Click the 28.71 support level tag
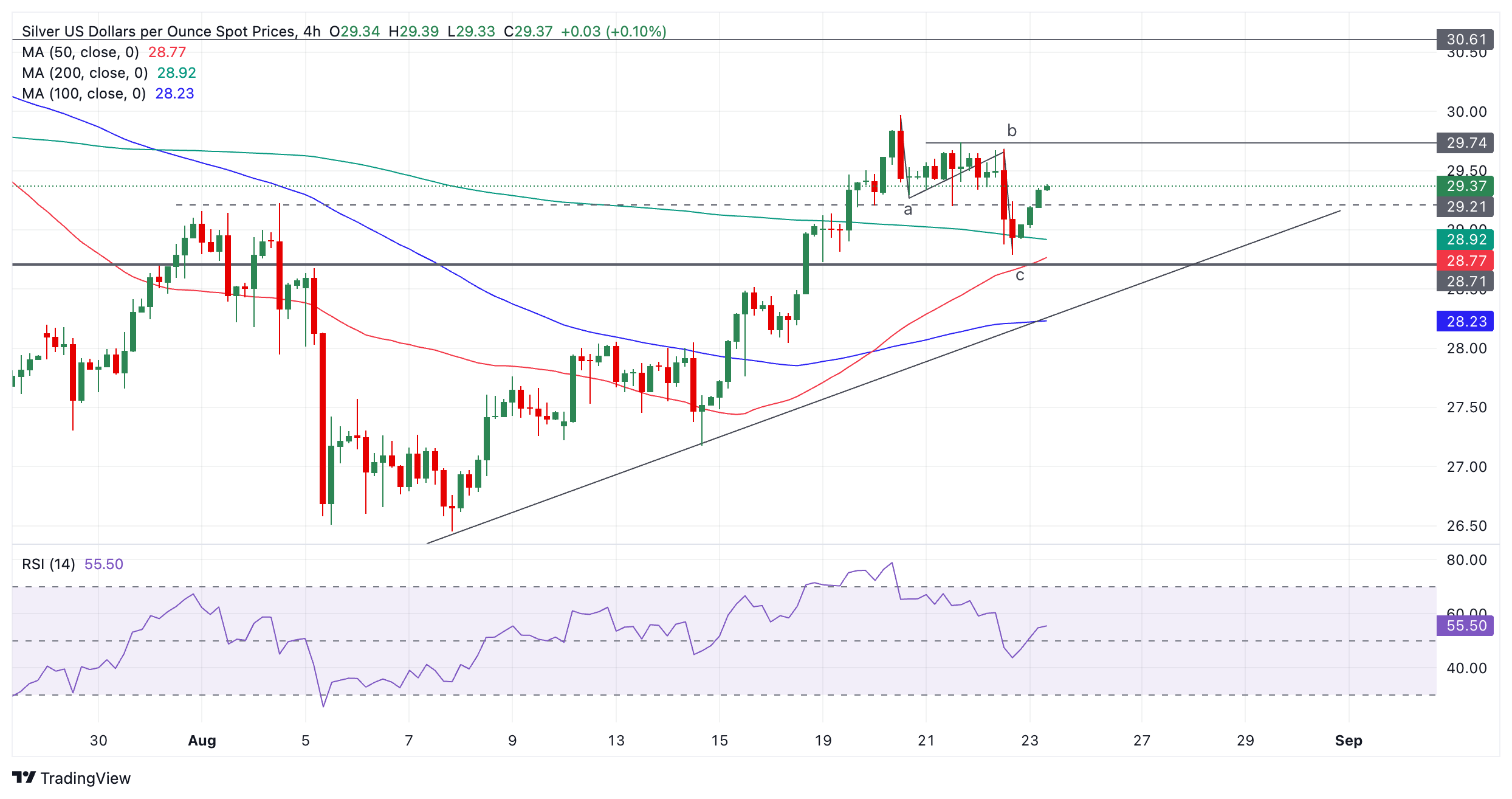 [x=1465, y=282]
